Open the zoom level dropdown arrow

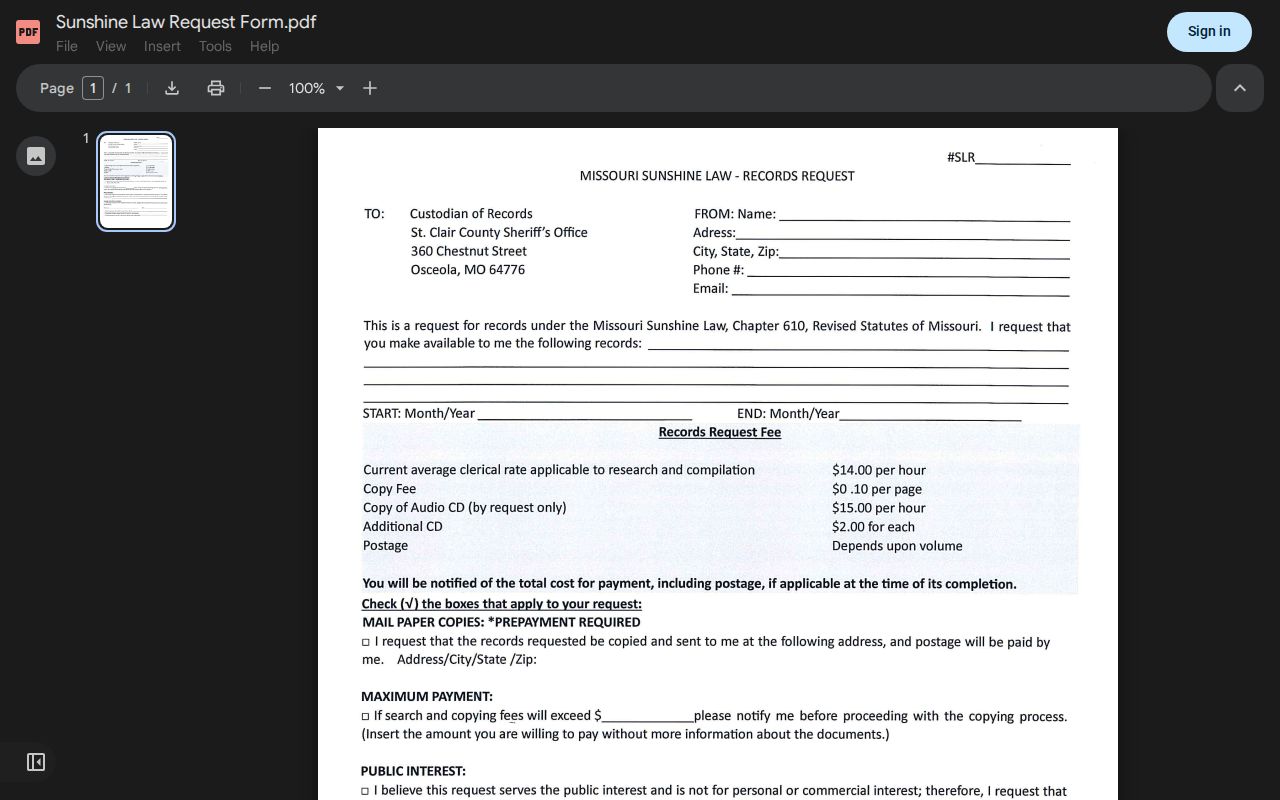click(x=340, y=88)
